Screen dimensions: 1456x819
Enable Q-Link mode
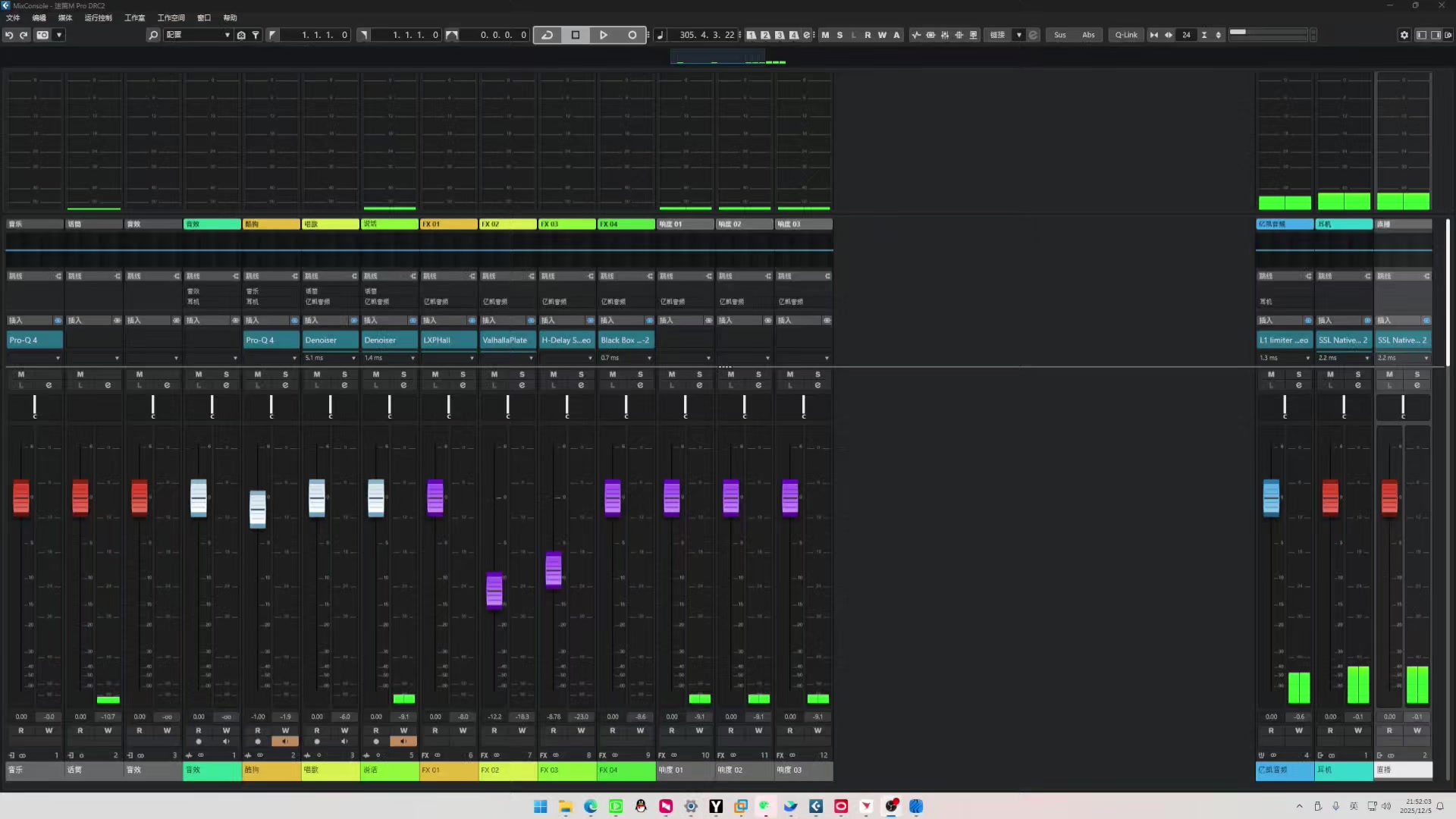click(1126, 35)
